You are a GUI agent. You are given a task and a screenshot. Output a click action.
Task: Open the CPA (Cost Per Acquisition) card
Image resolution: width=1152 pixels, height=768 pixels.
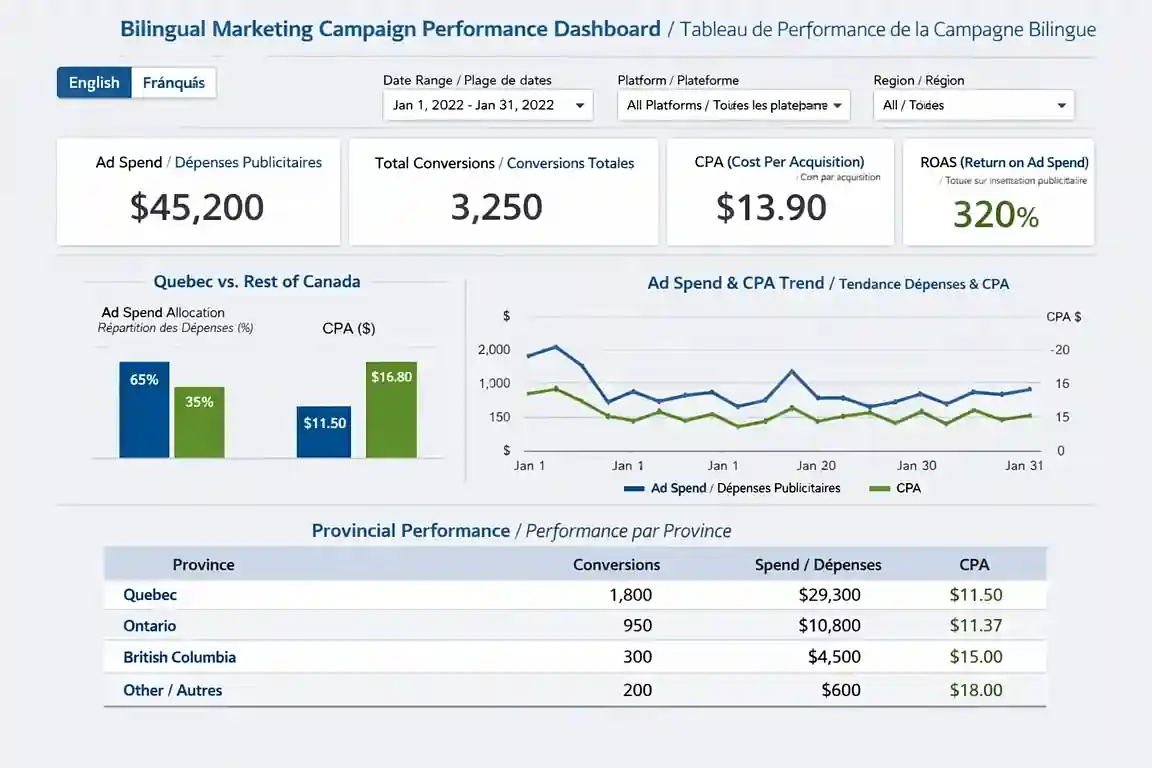point(780,191)
